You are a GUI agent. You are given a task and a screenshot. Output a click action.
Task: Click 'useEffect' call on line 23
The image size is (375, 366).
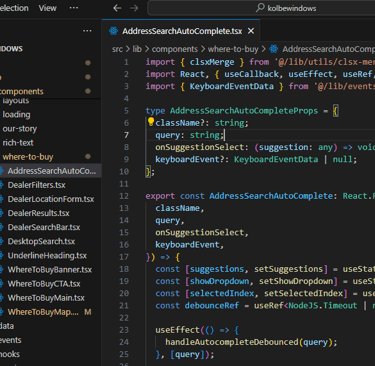click(177, 330)
